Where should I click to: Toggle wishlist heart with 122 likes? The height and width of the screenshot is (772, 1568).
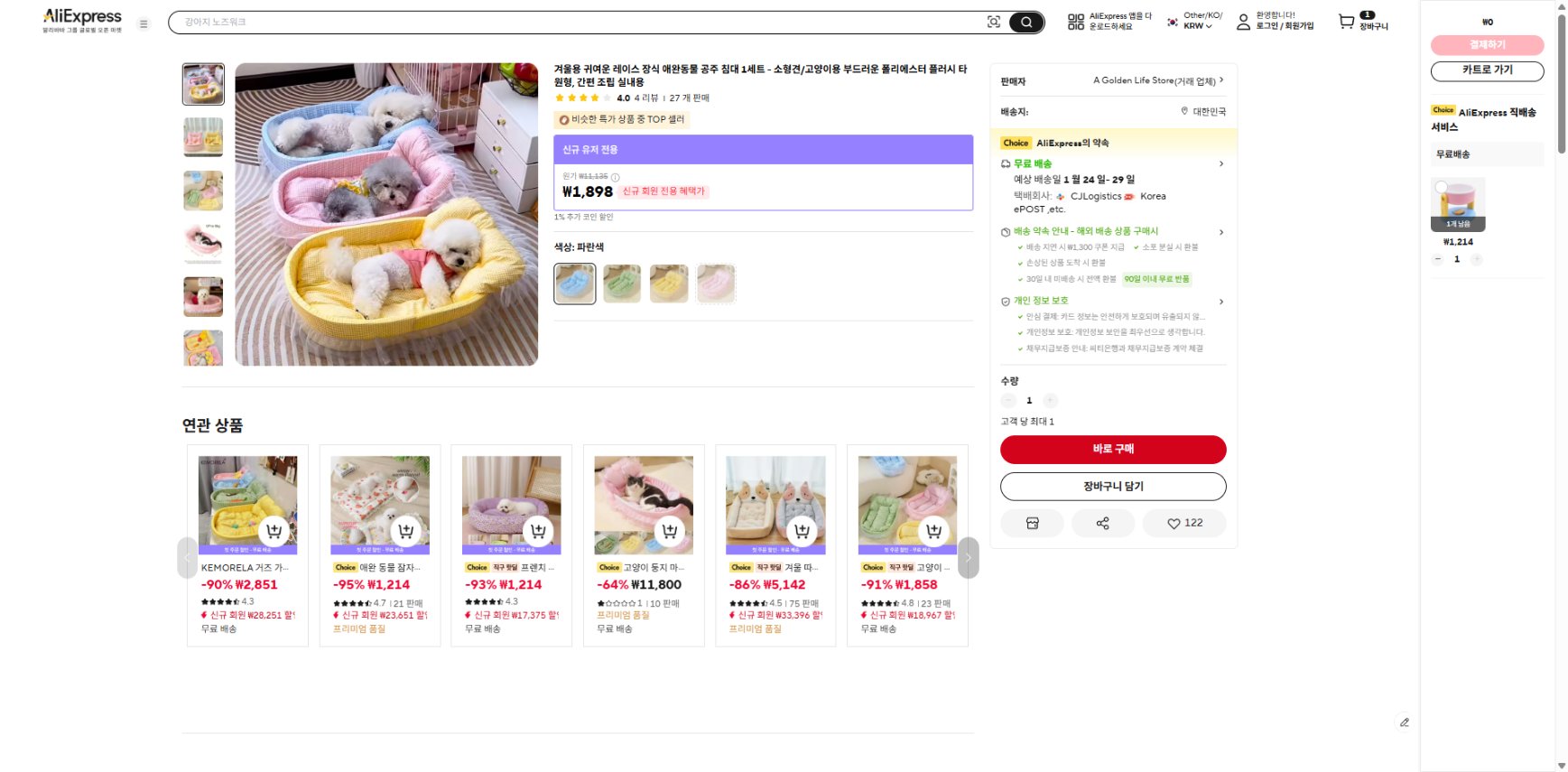[1183, 524]
